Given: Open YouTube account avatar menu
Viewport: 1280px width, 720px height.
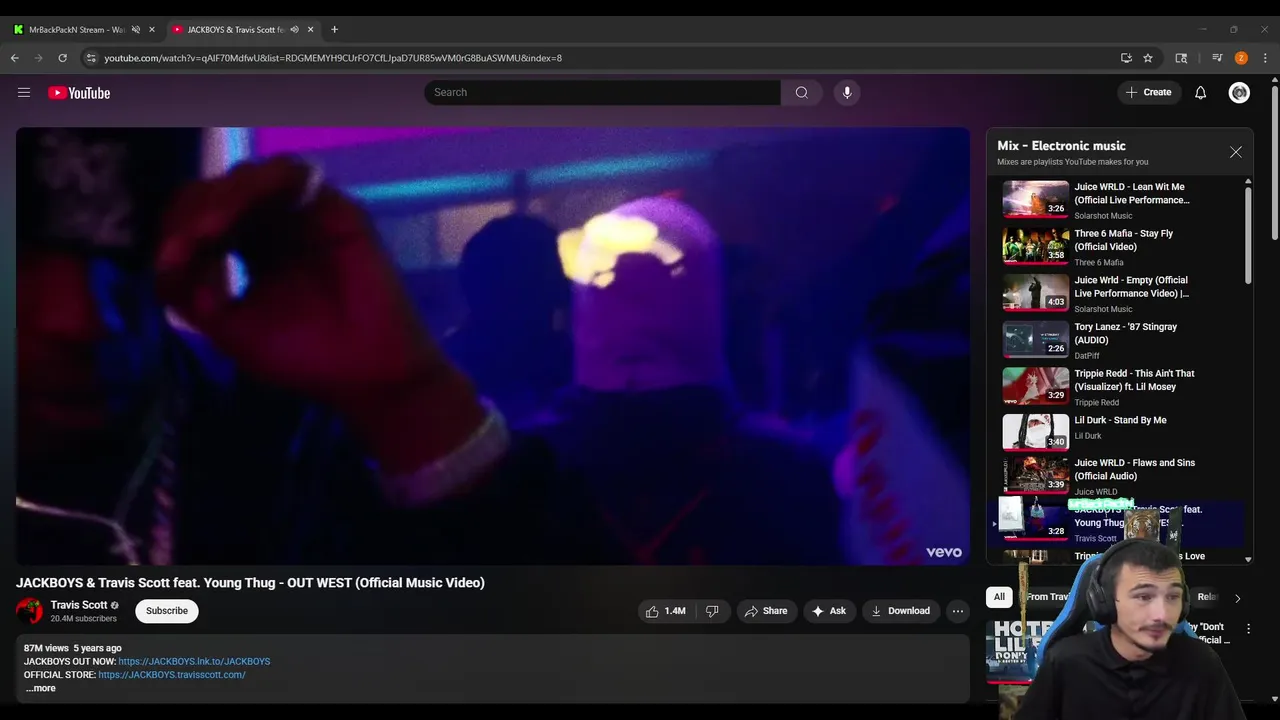Looking at the screenshot, I should (1239, 92).
